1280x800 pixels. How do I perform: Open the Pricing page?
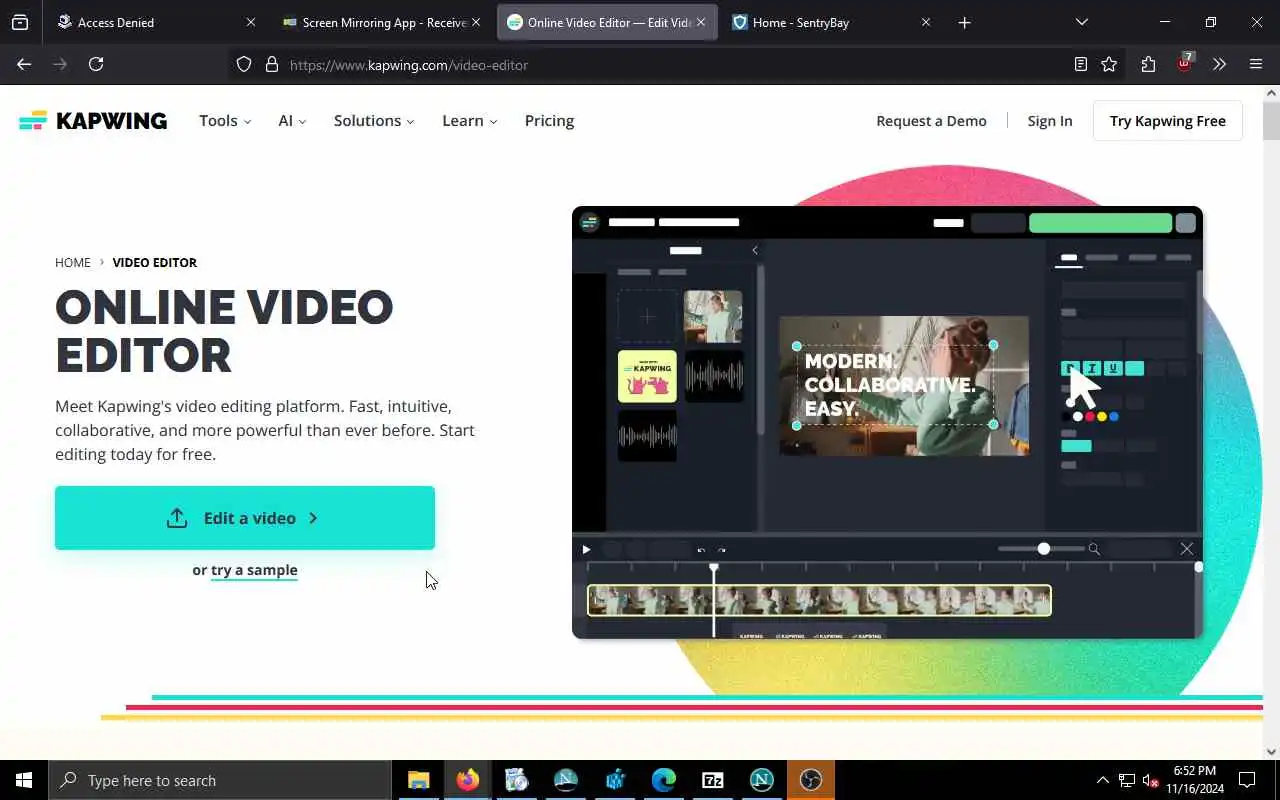pyautogui.click(x=549, y=121)
